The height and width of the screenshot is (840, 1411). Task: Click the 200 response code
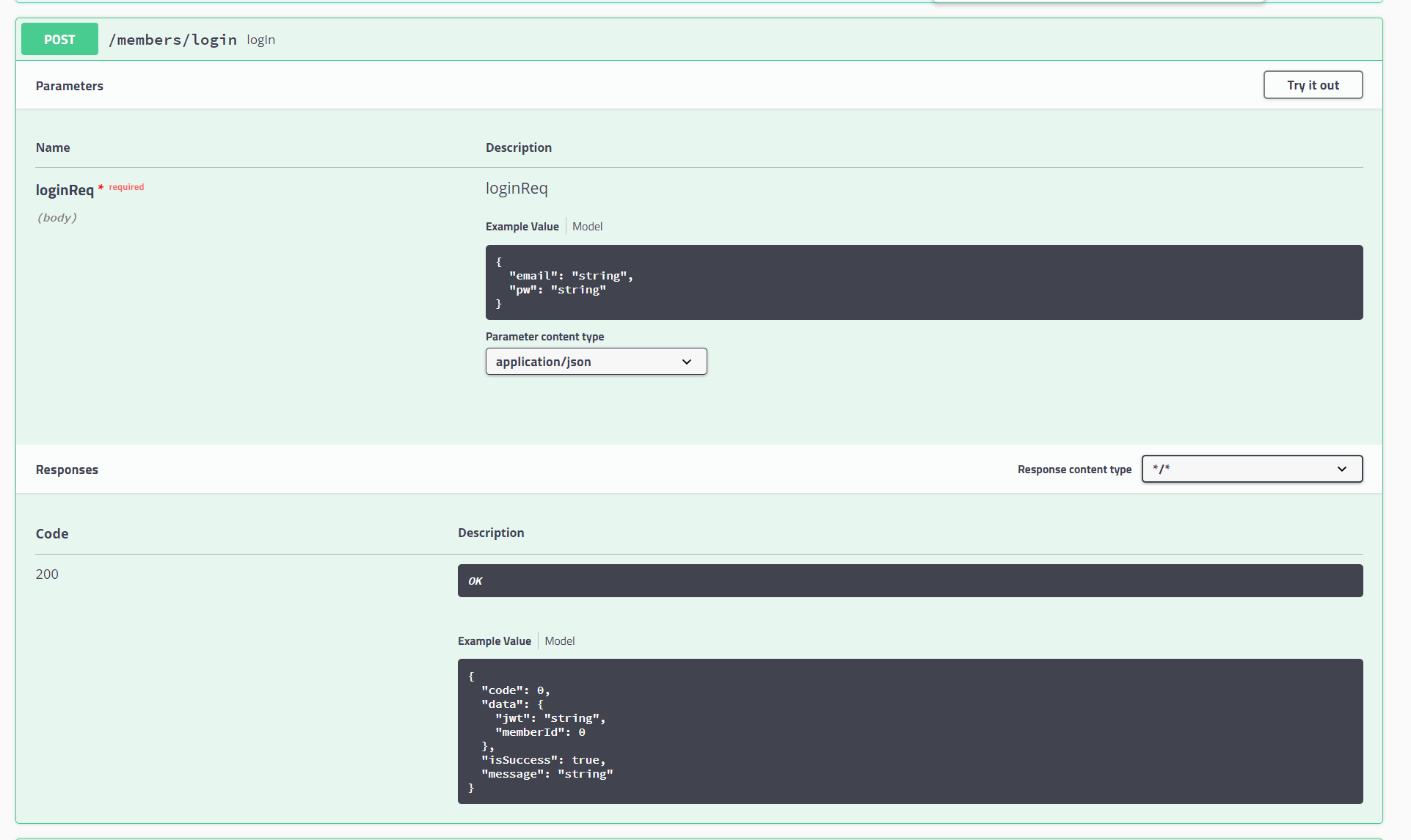(47, 574)
